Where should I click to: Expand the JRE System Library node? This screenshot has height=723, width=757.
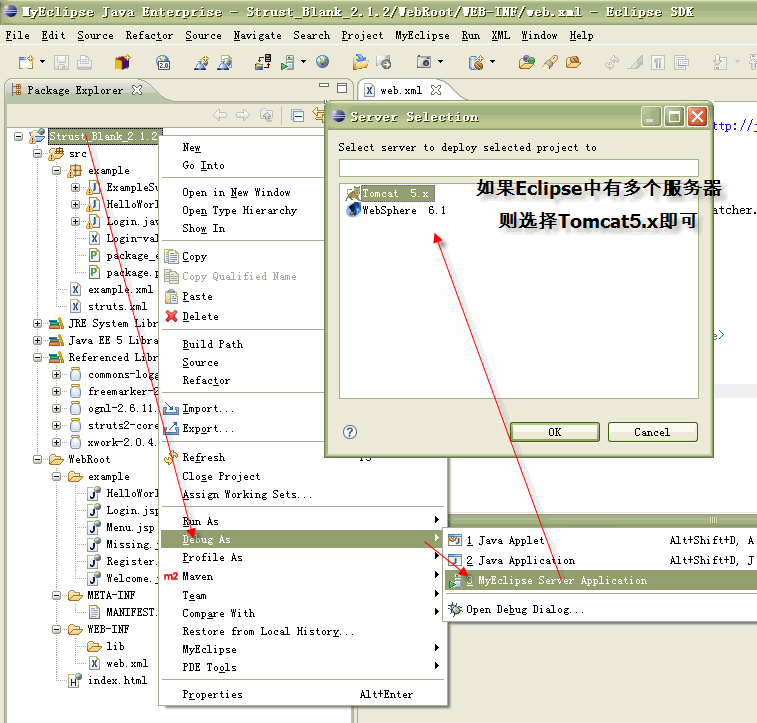tap(37, 323)
